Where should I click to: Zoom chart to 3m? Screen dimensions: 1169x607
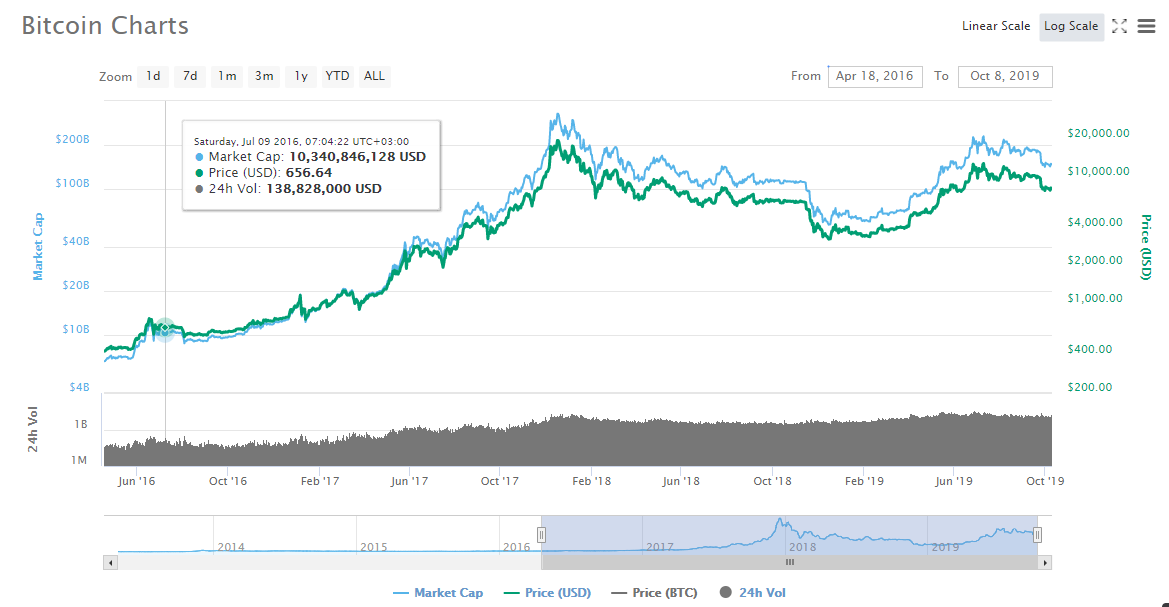(x=264, y=76)
